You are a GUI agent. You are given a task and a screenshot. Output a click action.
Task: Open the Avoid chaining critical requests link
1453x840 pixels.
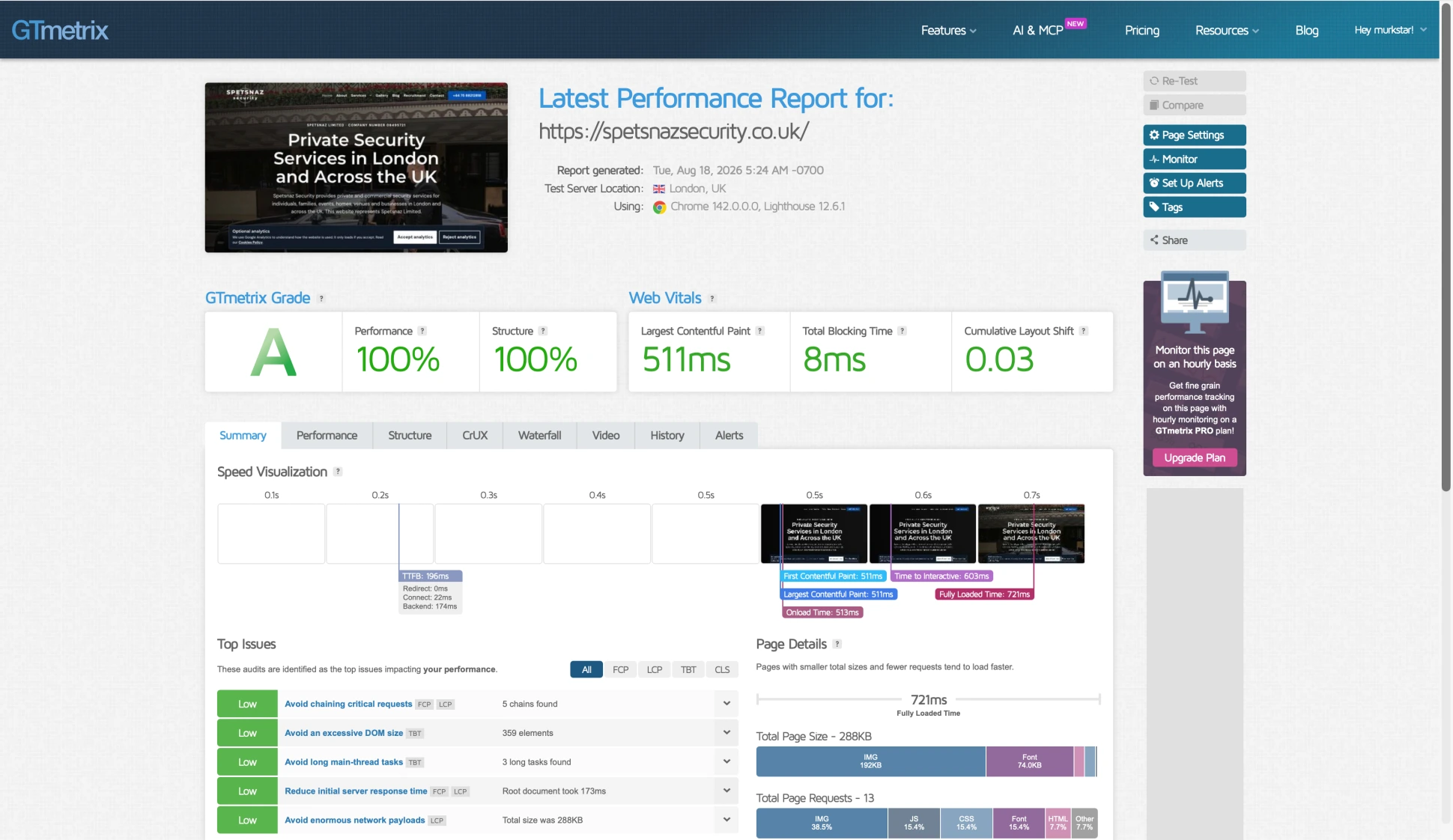coord(348,704)
